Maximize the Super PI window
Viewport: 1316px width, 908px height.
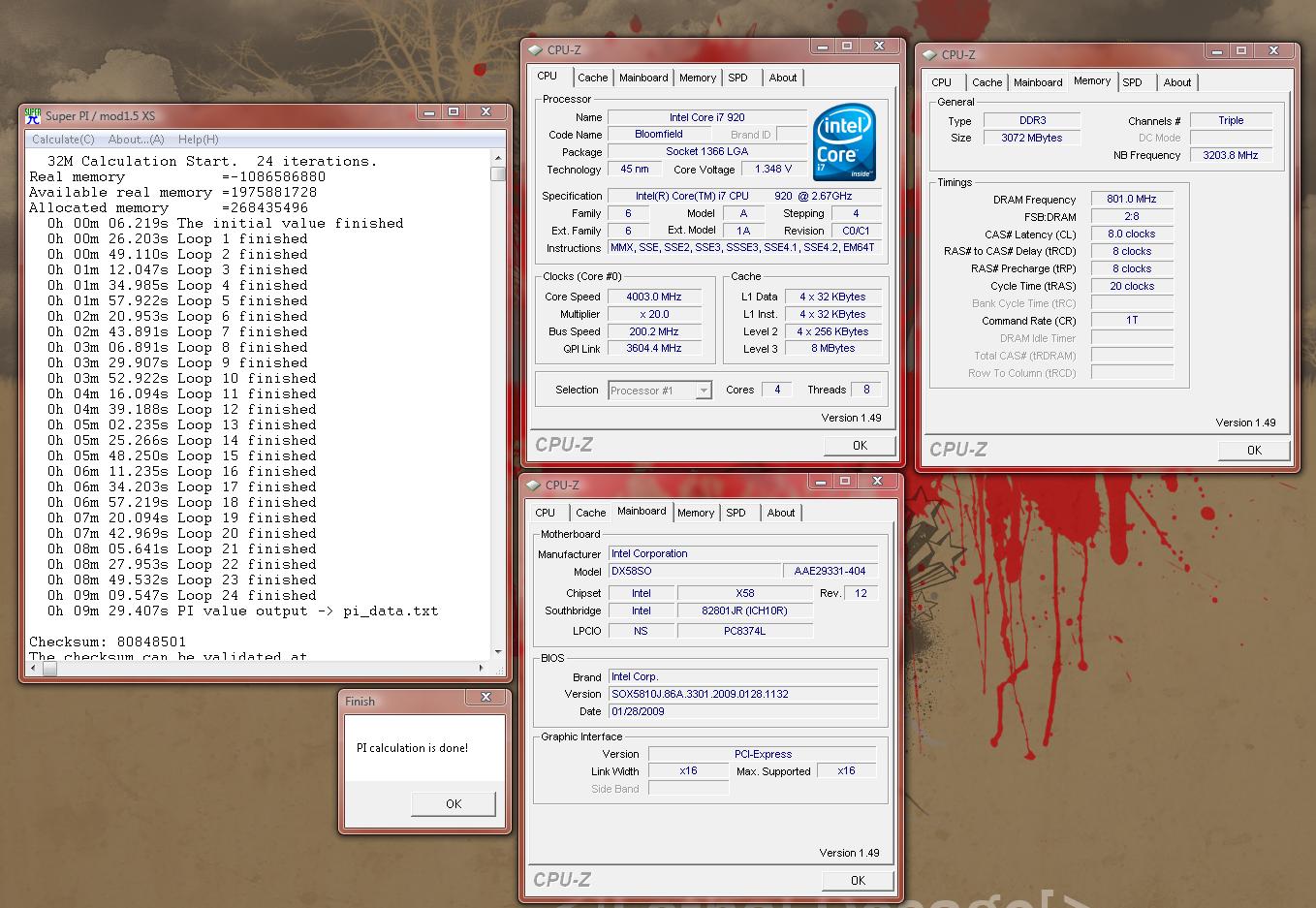453,112
